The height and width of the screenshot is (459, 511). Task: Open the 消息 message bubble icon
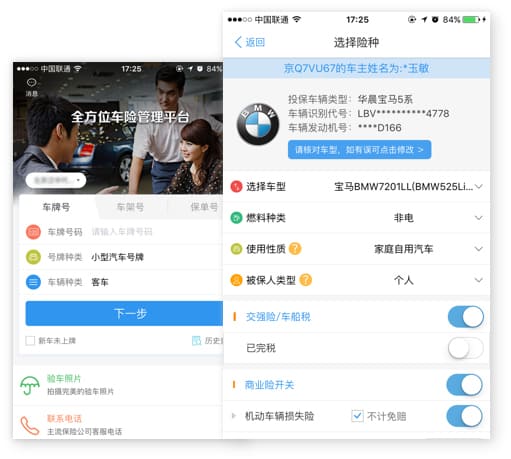click(x=32, y=82)
